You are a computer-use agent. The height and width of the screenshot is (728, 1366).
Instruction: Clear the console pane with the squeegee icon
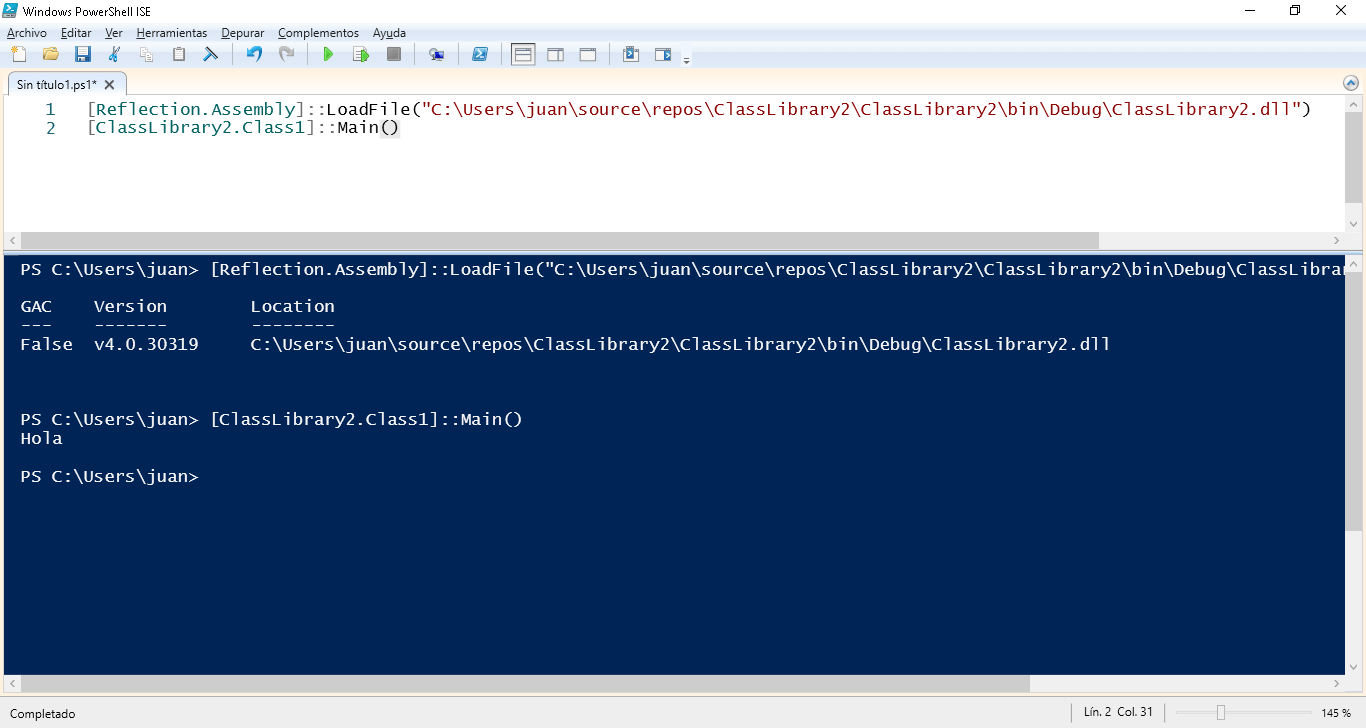[211, 54]
